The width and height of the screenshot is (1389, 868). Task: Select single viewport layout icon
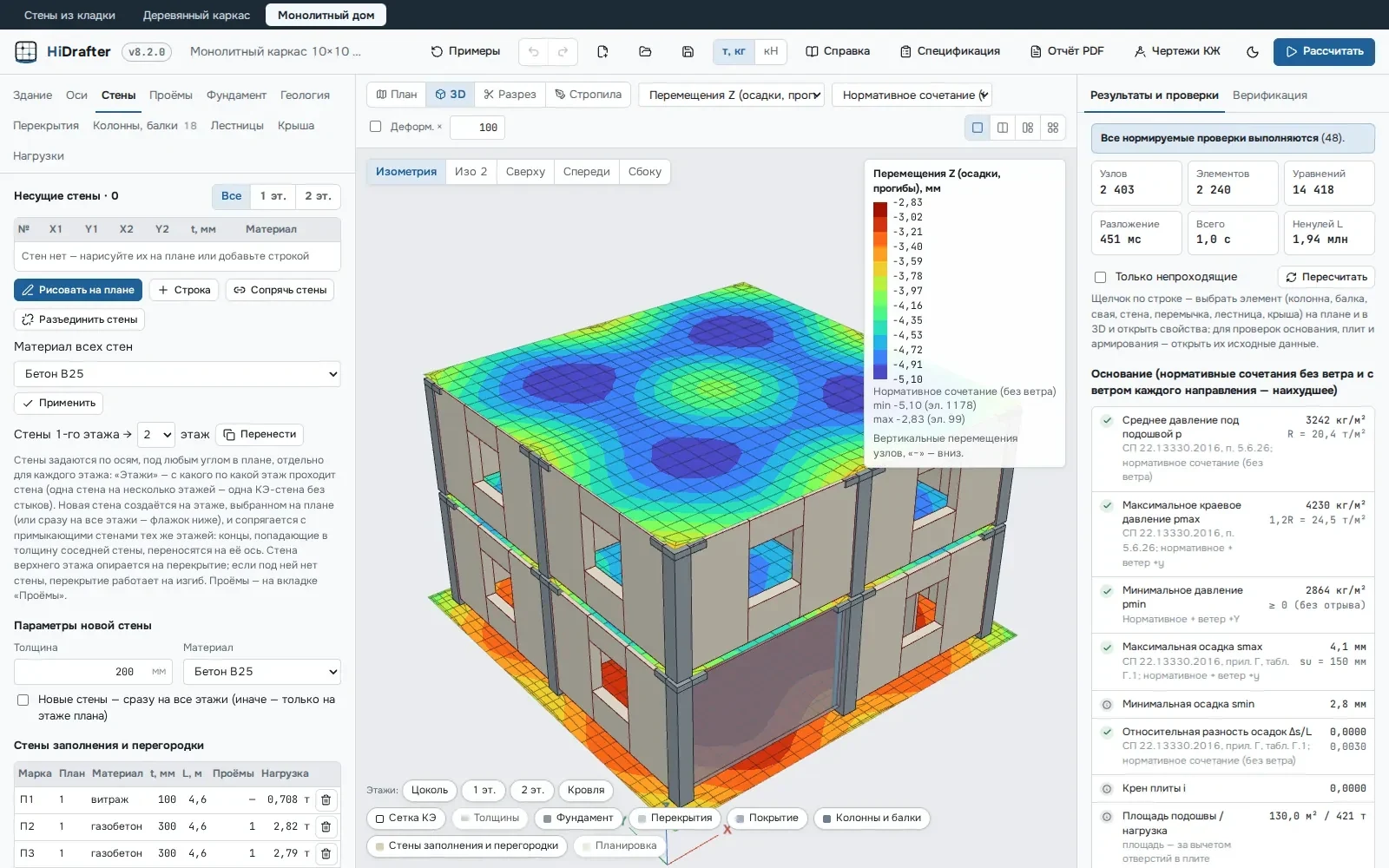pos(978,128)
